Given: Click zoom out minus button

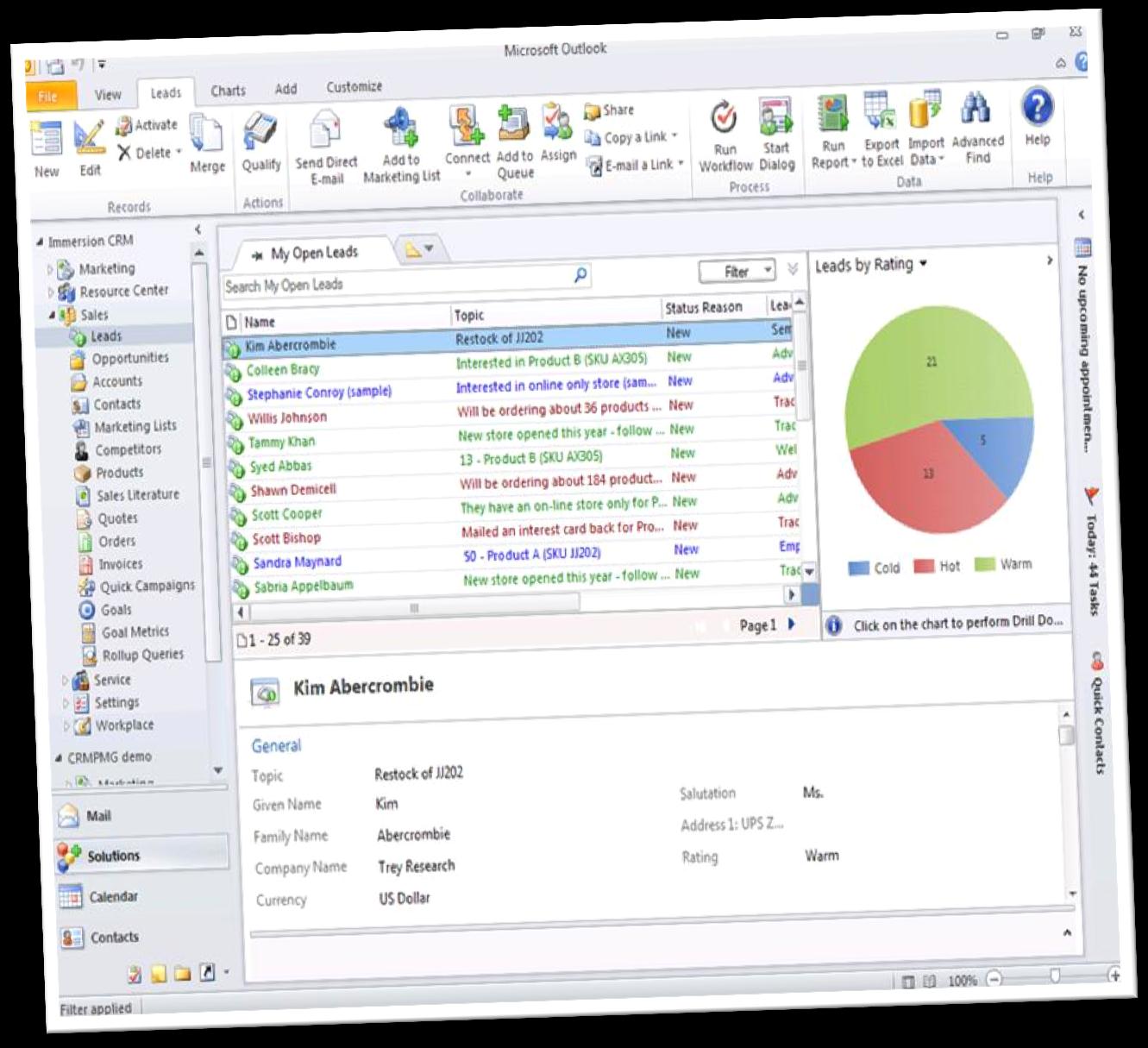Looking at the screenshot, I should (994, 978).
